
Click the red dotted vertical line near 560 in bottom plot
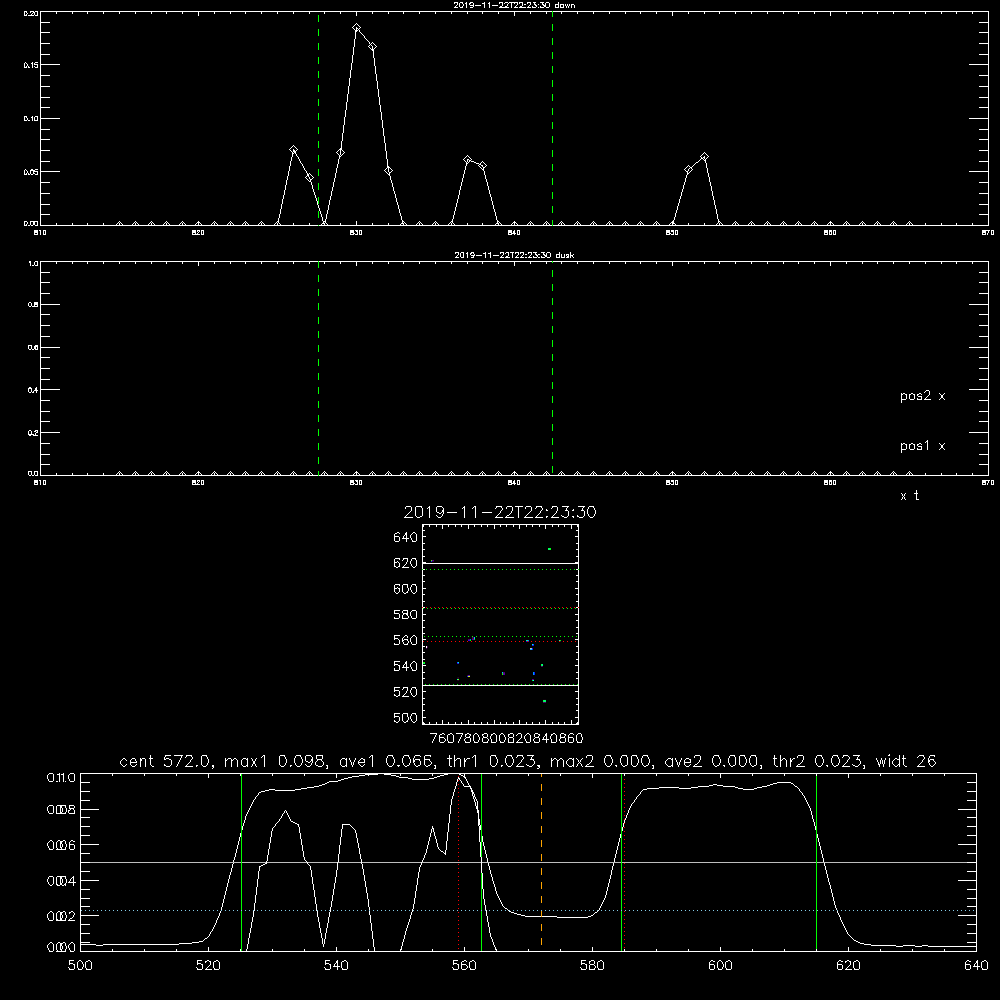459,862
